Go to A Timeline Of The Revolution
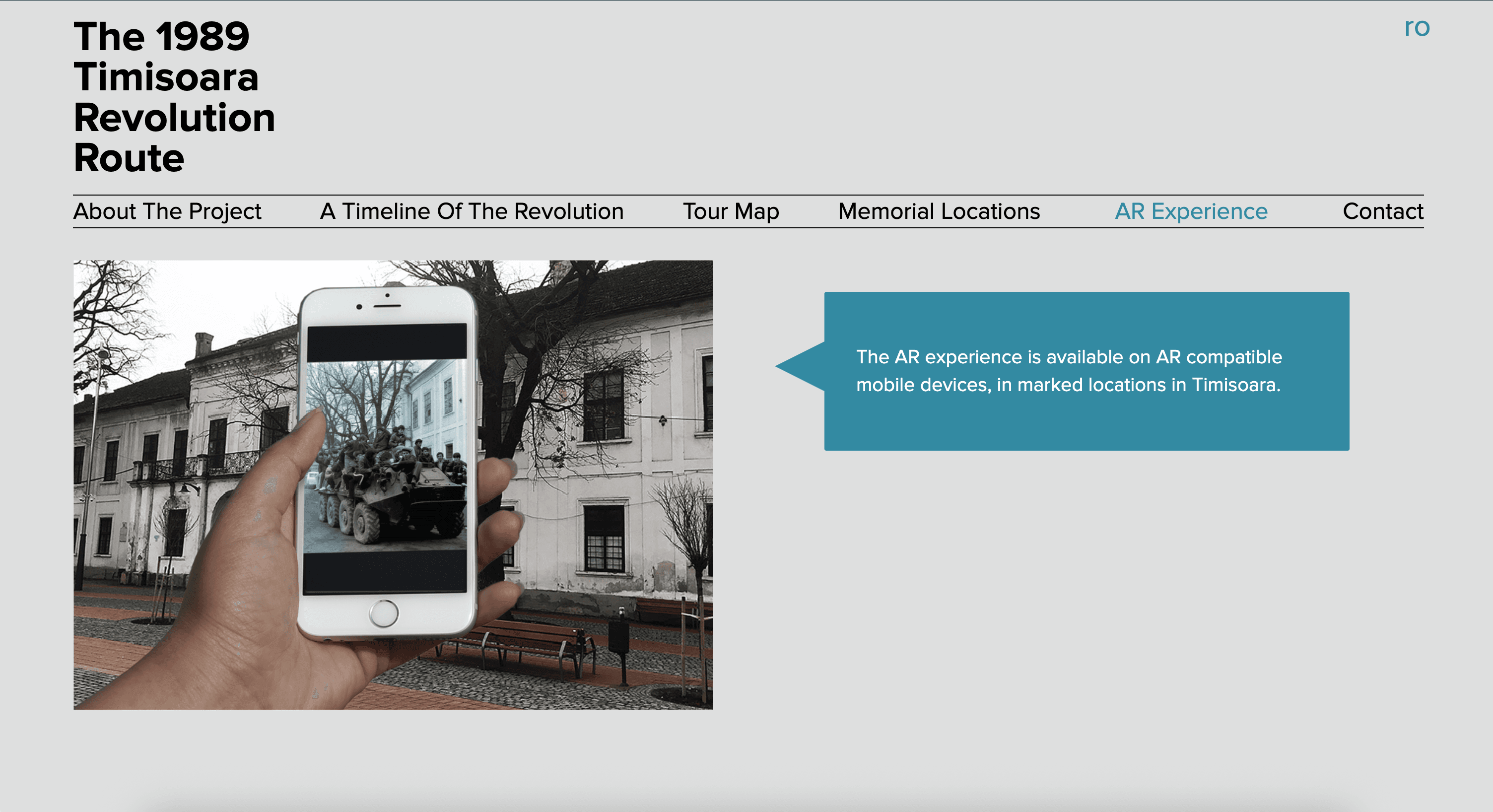 click(x=471, y=211)
